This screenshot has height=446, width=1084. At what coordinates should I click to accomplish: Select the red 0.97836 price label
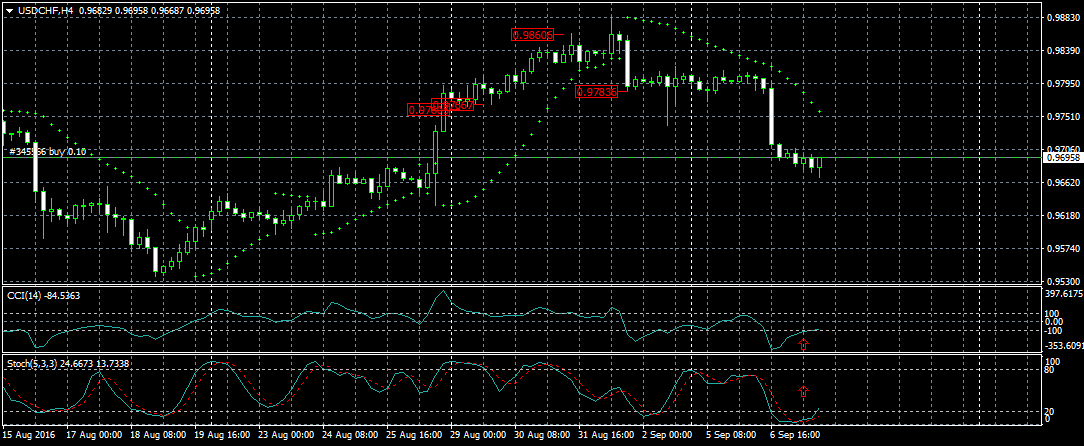tap(596, 91)
